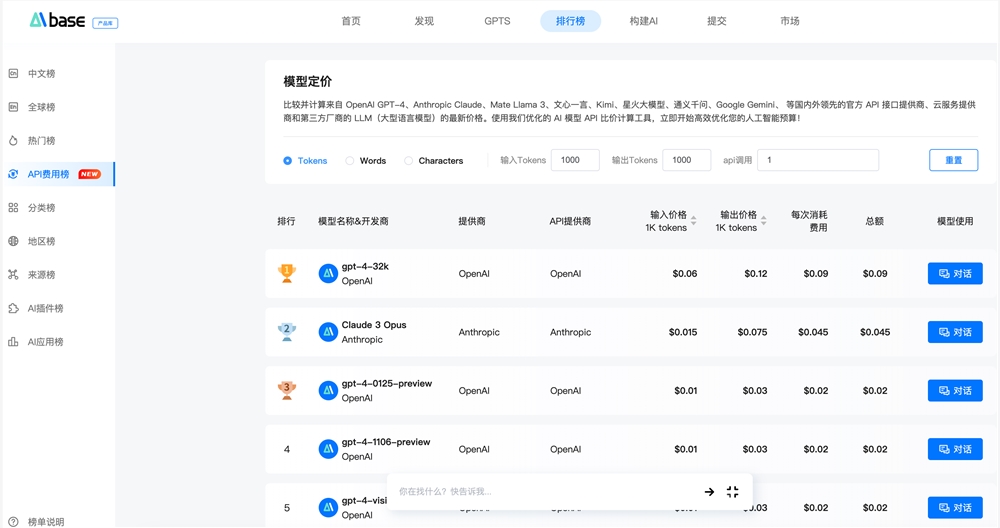Click the AIbase logo
1000x528 pixels.
57,20
